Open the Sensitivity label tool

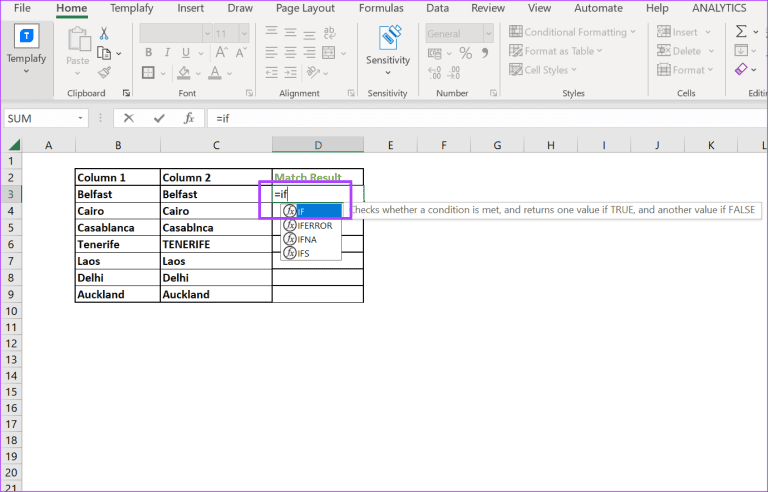click(388, 45)
